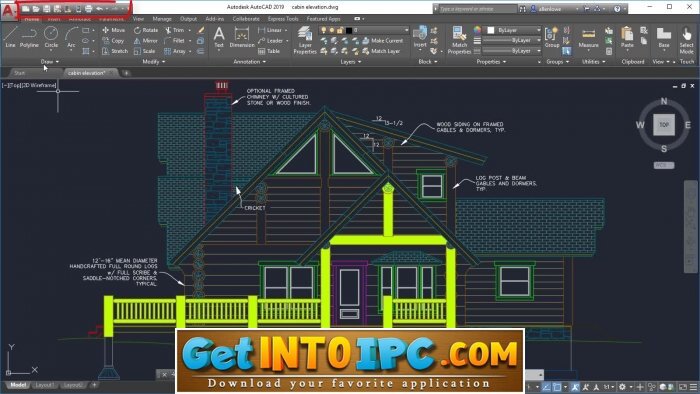This screenshot has height=394, width=700.
Task: Toggle layer lock icon in layer dropdown
Action: point(339,30)
